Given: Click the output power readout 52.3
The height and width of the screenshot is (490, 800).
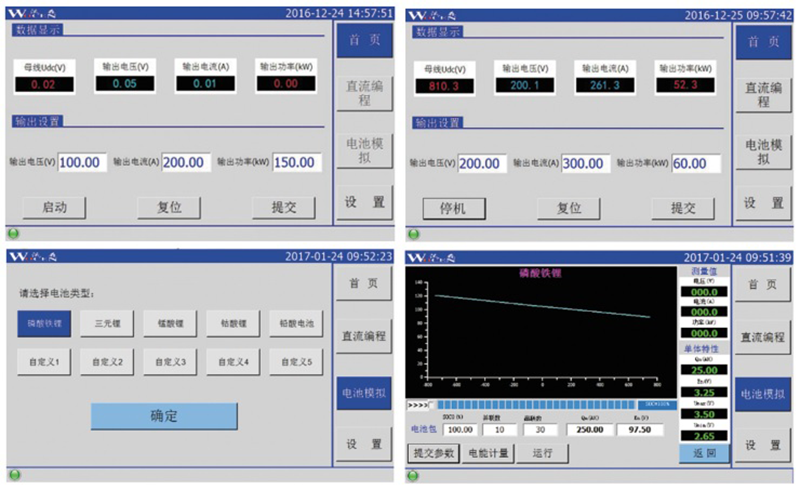Looking at the screenshot, I should click(685, 85).
